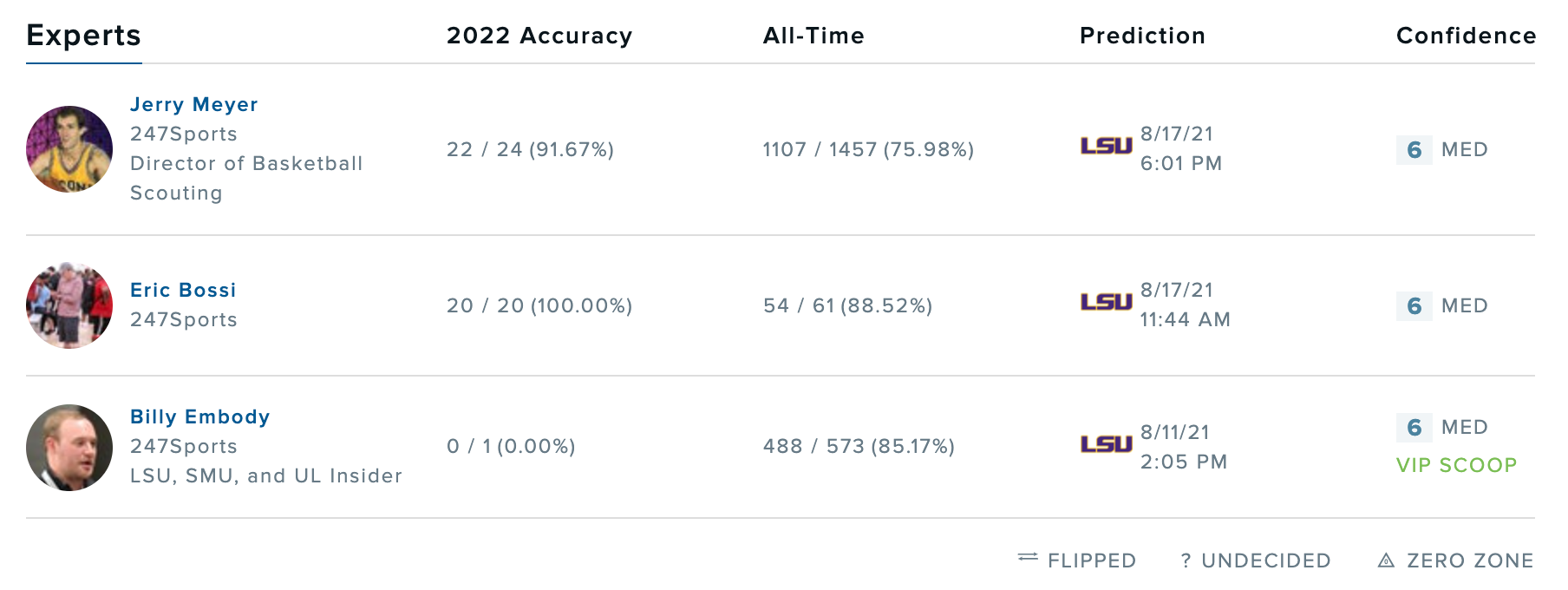Viewport: 1568px width, 590px height.
Task: Click LSU logo in Billy Embody's prediction
Action: [1106, 444]
